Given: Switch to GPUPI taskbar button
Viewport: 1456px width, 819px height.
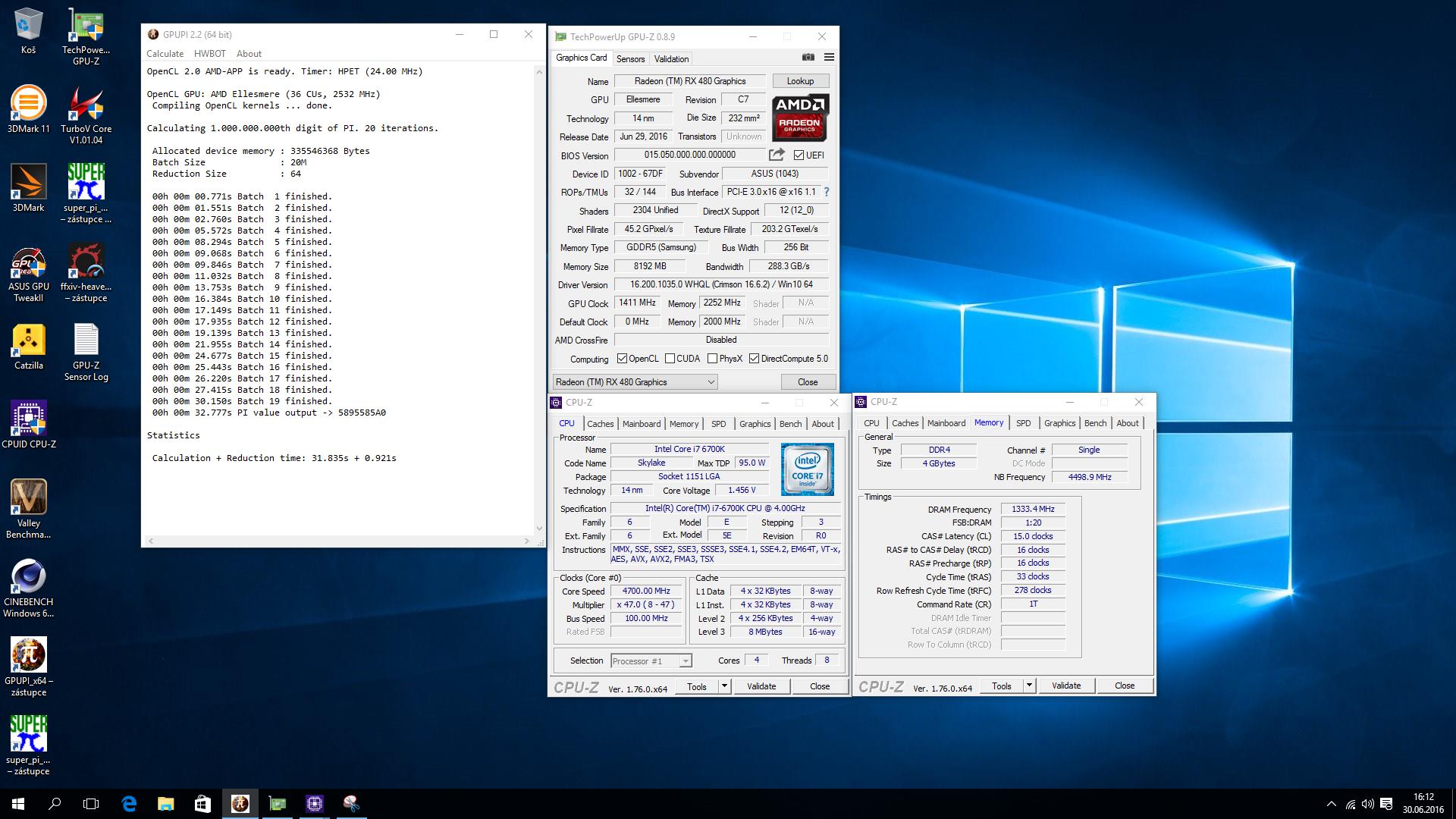Looking at the screenshot, I should 240,804.
